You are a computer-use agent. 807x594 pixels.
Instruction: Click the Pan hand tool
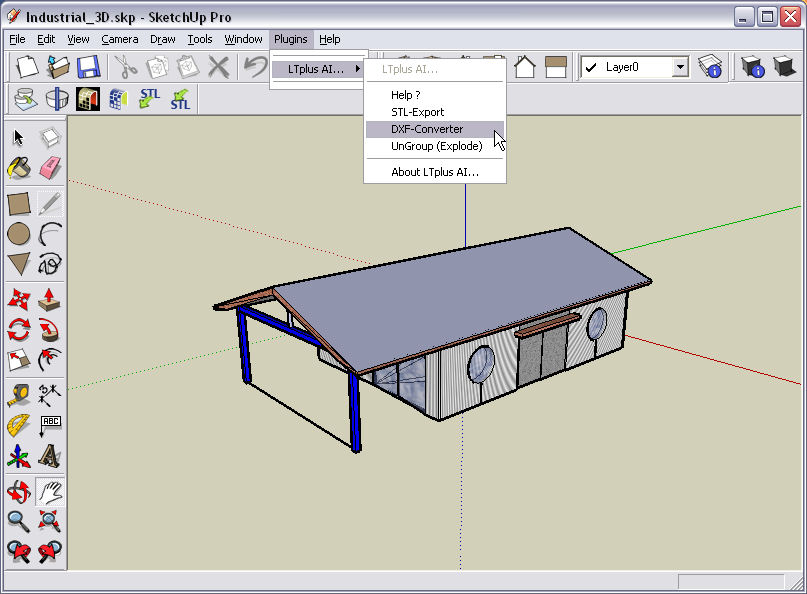pos(49,491)
